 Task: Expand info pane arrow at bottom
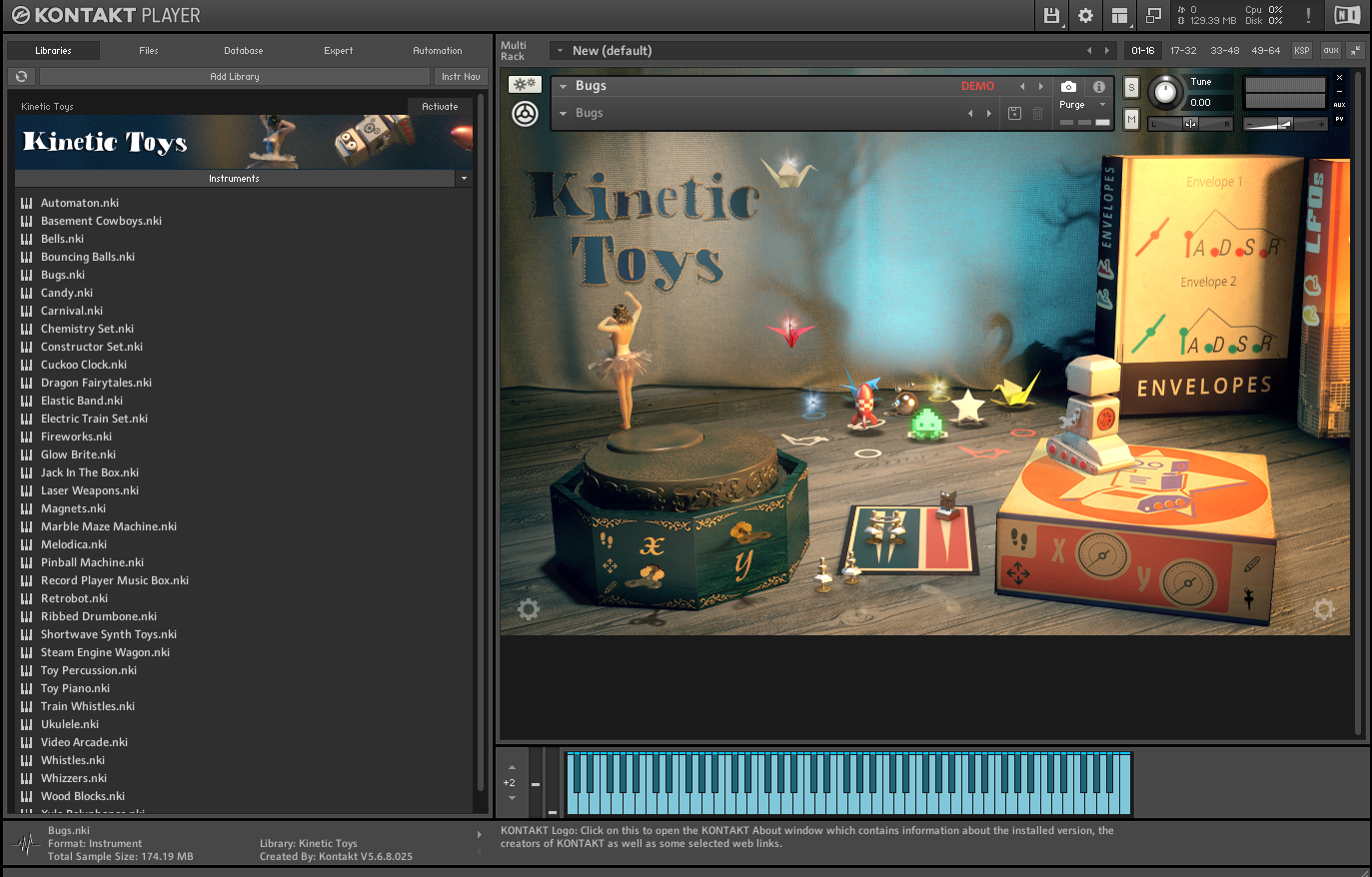[479, 834]
